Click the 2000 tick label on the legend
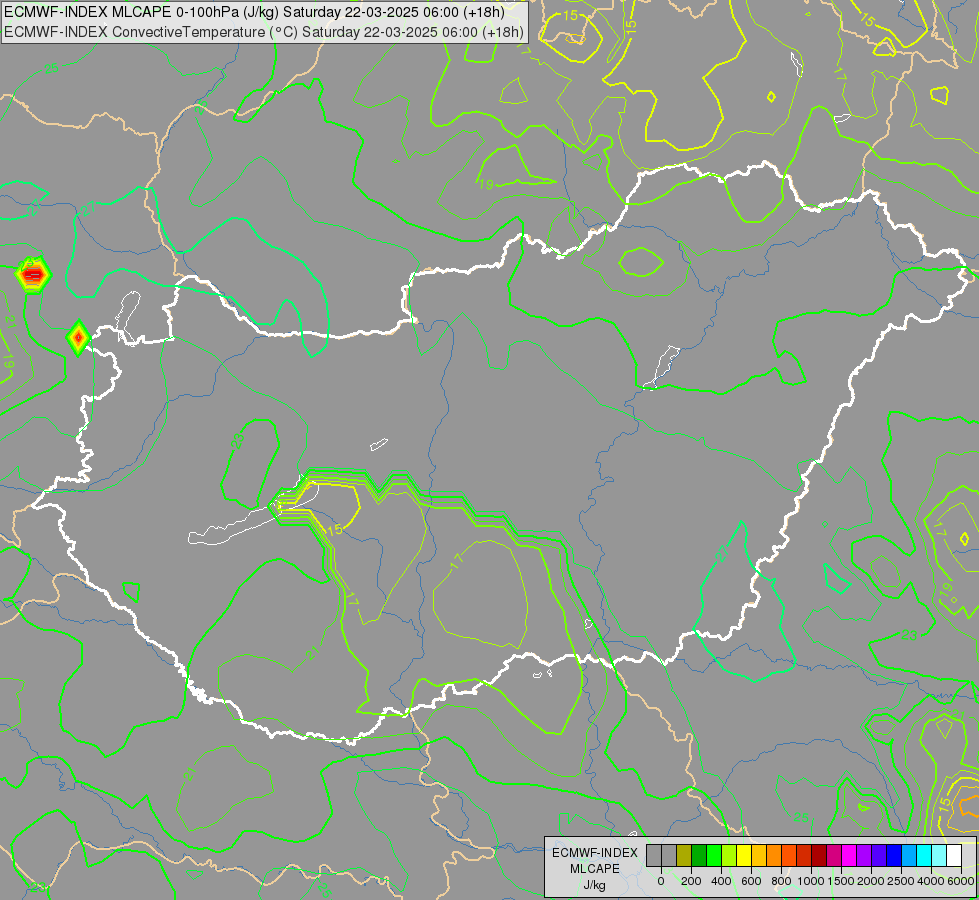 [871, 881]
